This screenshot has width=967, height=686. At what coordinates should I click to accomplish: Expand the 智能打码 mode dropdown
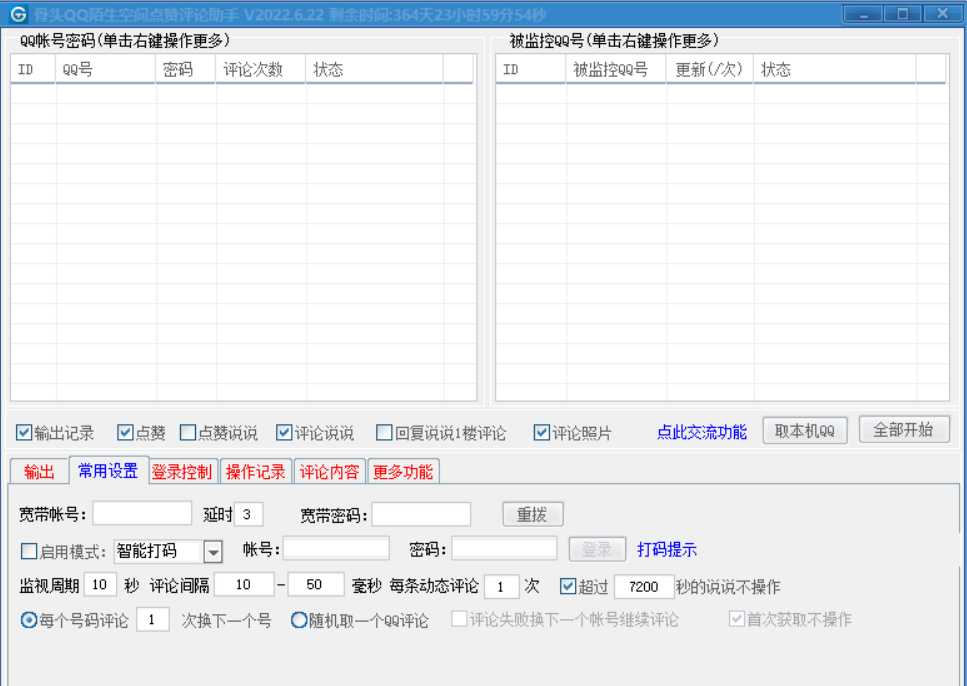click(x=213, y=551)
